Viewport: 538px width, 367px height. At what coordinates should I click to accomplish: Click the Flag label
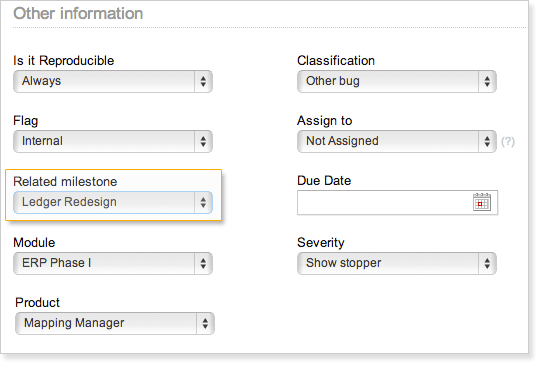pos(25,121)
